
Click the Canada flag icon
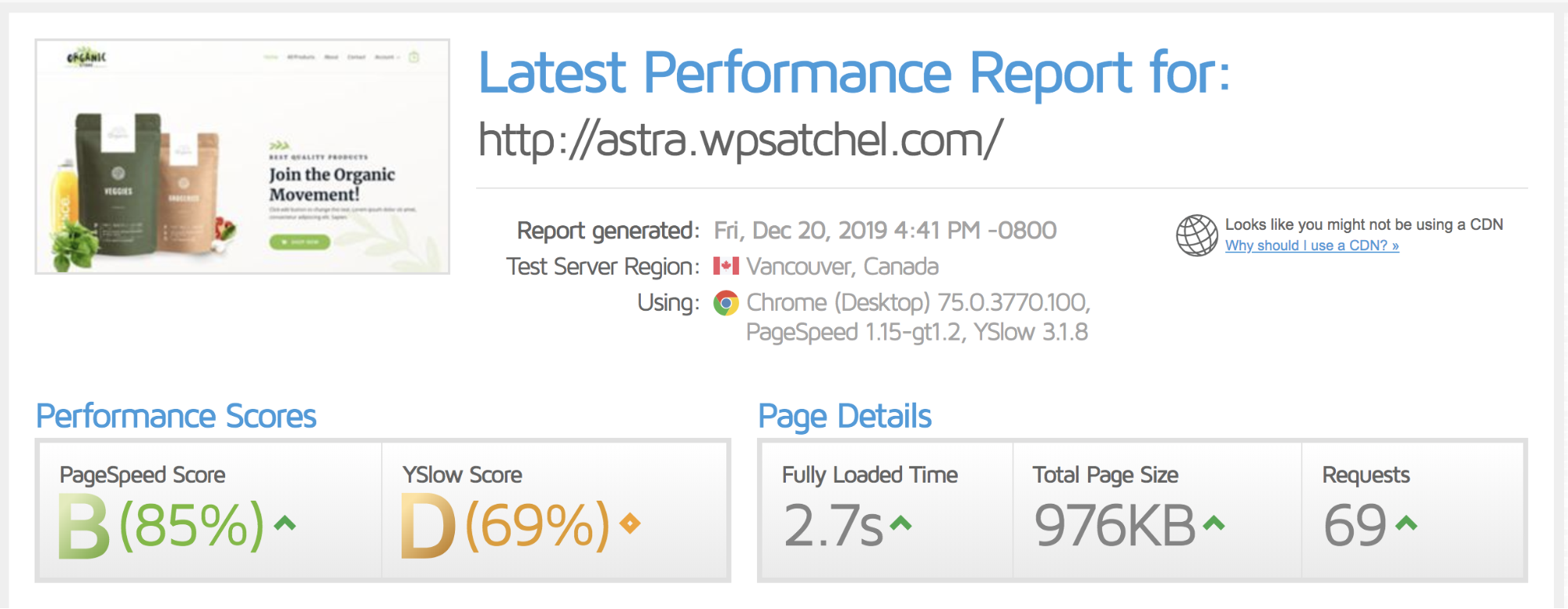click(x=728, y=265)
